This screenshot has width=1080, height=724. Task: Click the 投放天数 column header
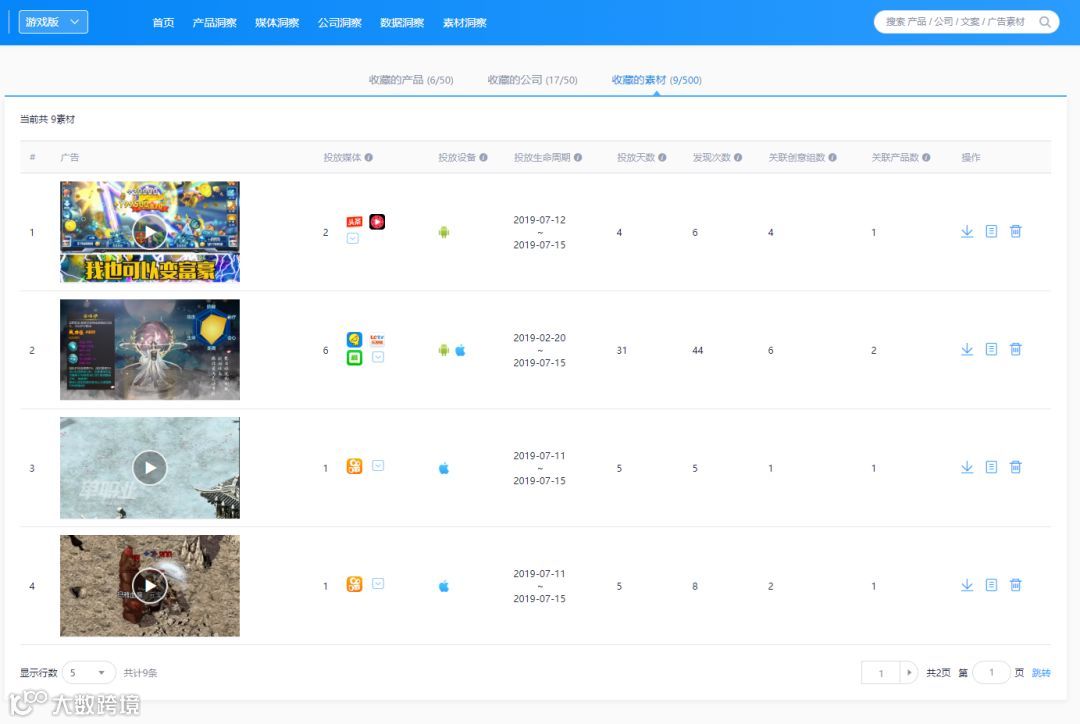(x=636, y=158)
